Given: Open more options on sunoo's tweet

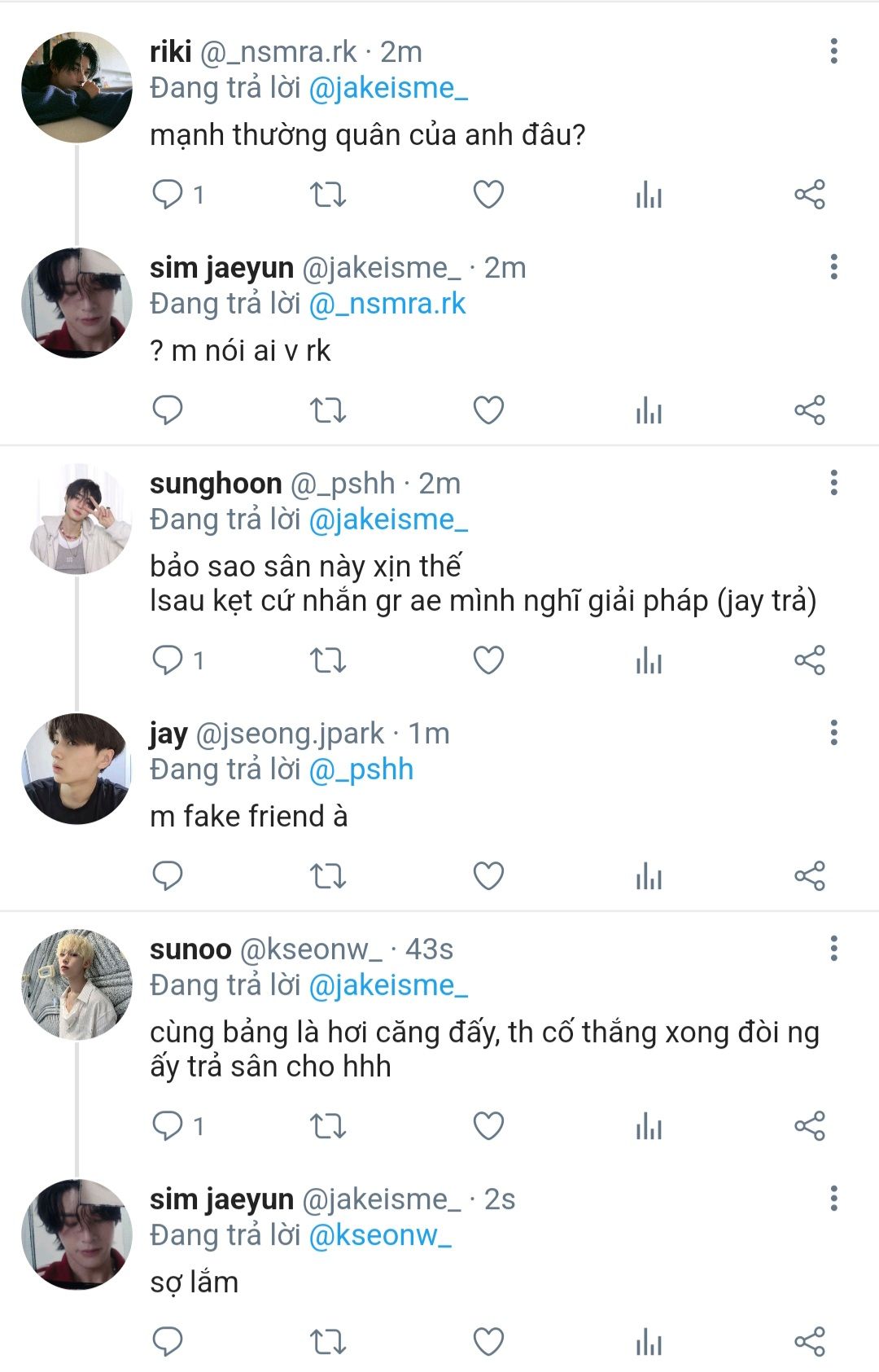Looking at the screenshot, I should coord(833,949).
